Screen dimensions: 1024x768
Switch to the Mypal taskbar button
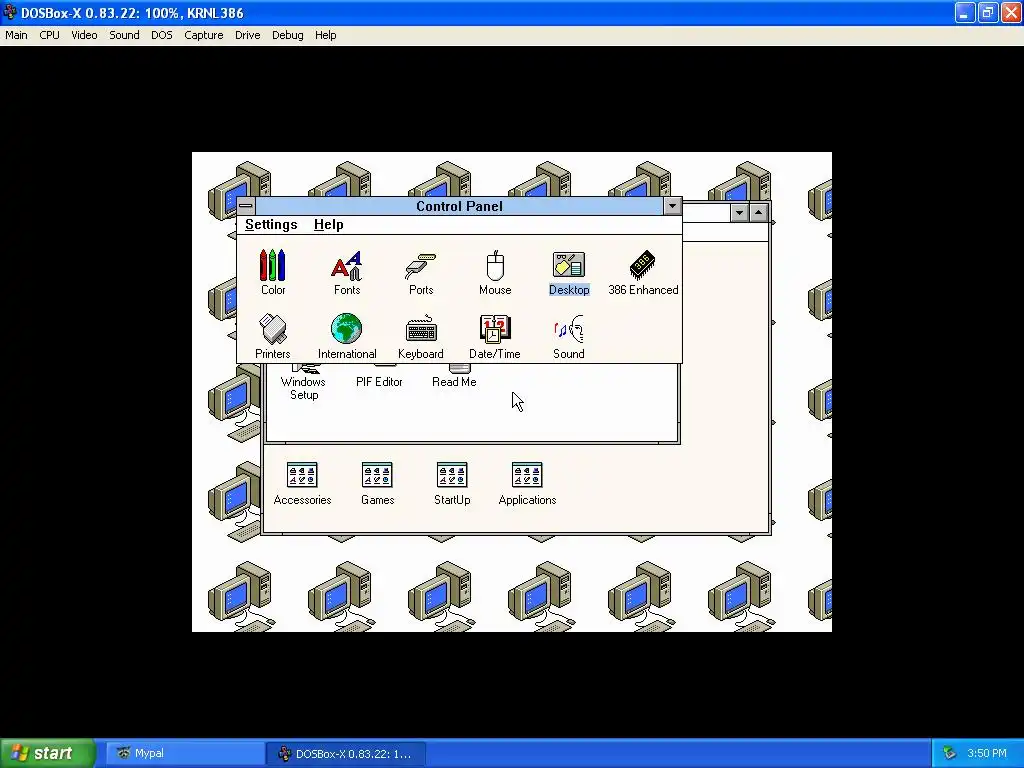pos(185,754)
